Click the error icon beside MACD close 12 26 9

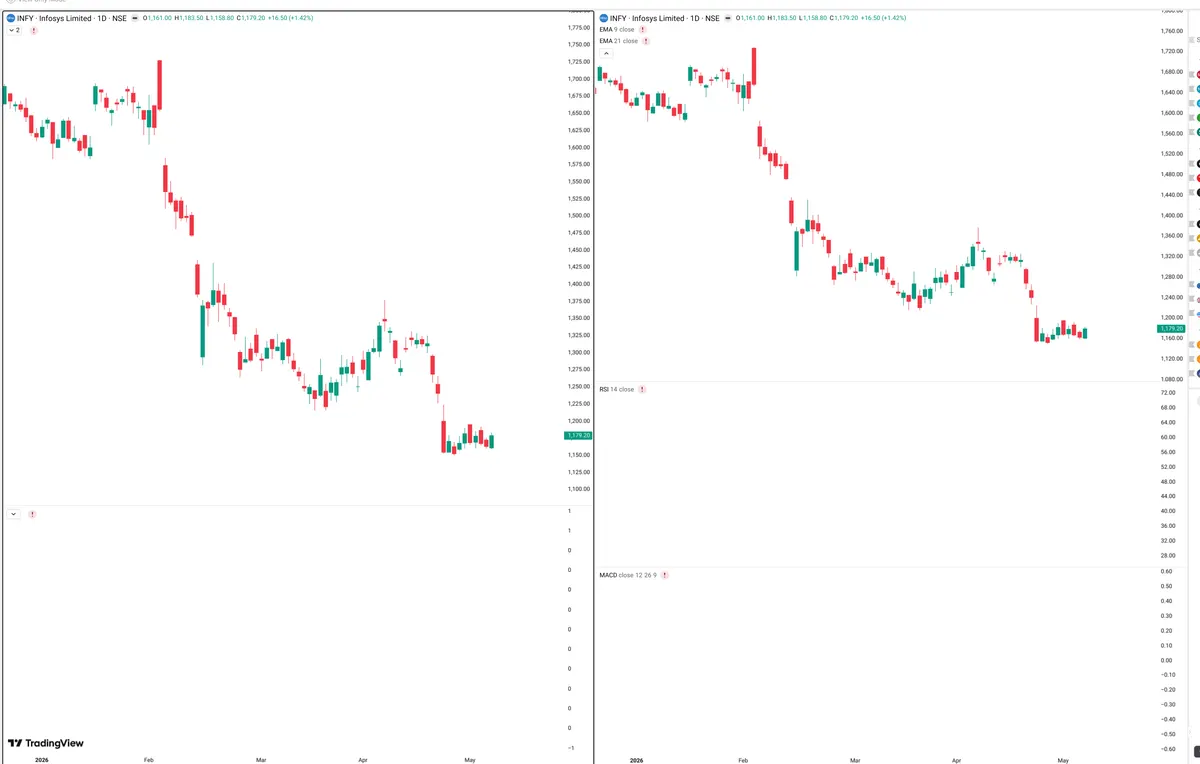(x=665, y=575)
